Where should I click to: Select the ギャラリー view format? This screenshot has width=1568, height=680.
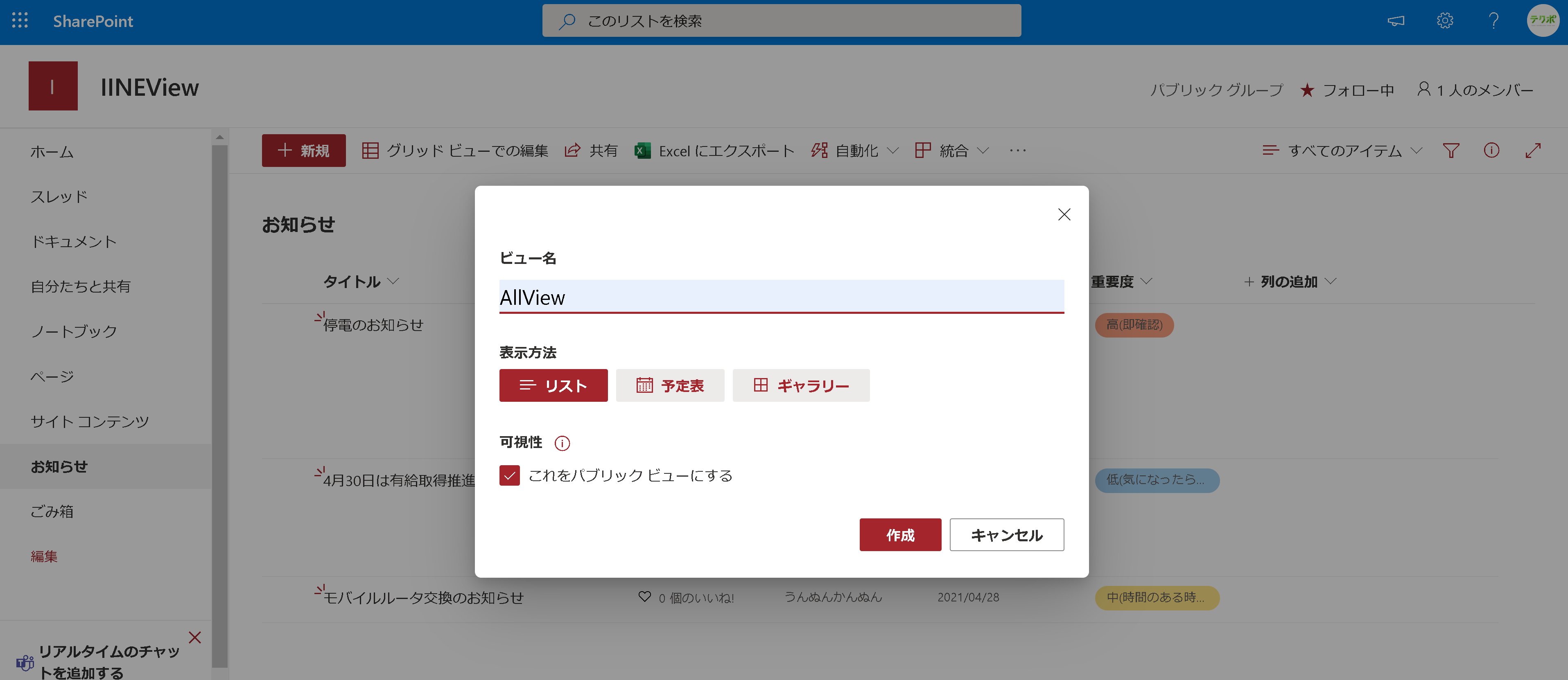(x=800, y=385)
